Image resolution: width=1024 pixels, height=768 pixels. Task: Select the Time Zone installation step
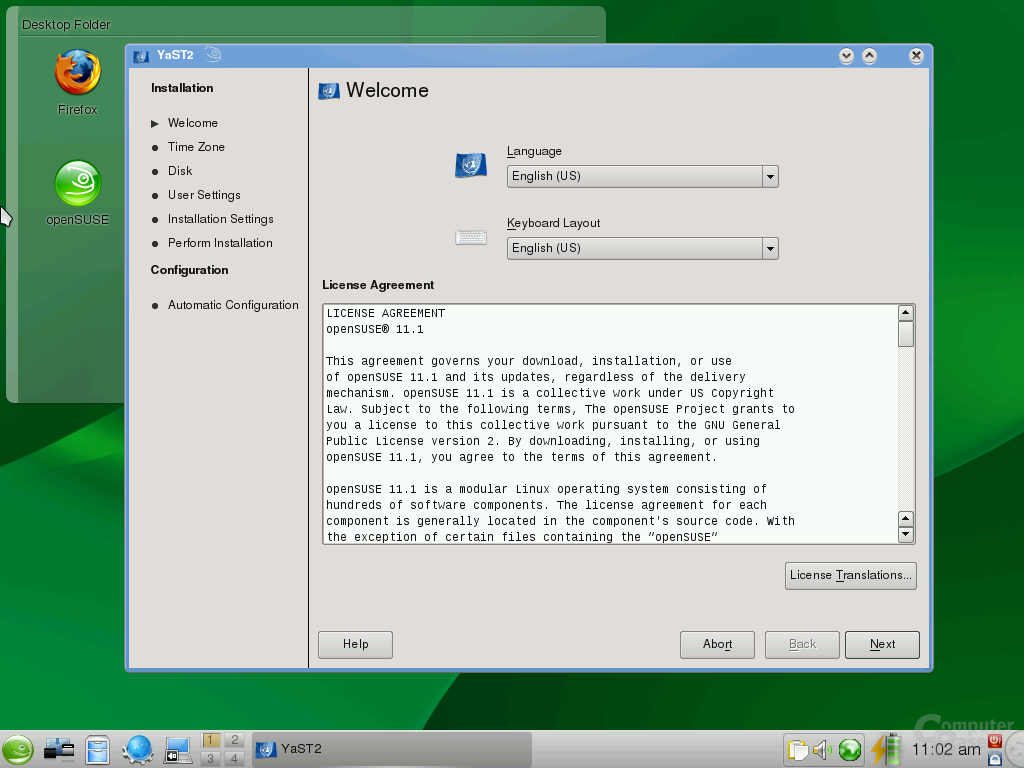click(x=195, y=147)
